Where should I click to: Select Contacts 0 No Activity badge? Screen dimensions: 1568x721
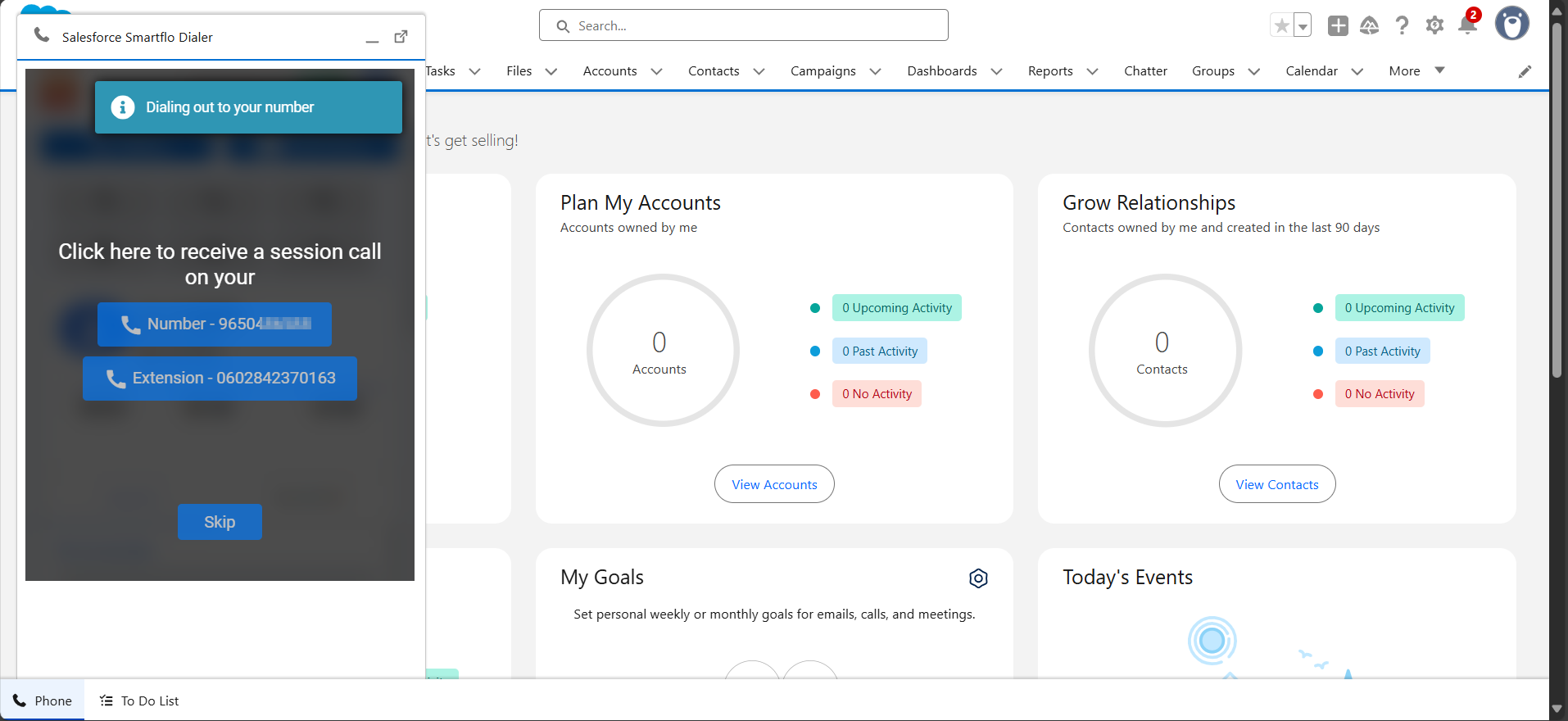[1380, 394]
